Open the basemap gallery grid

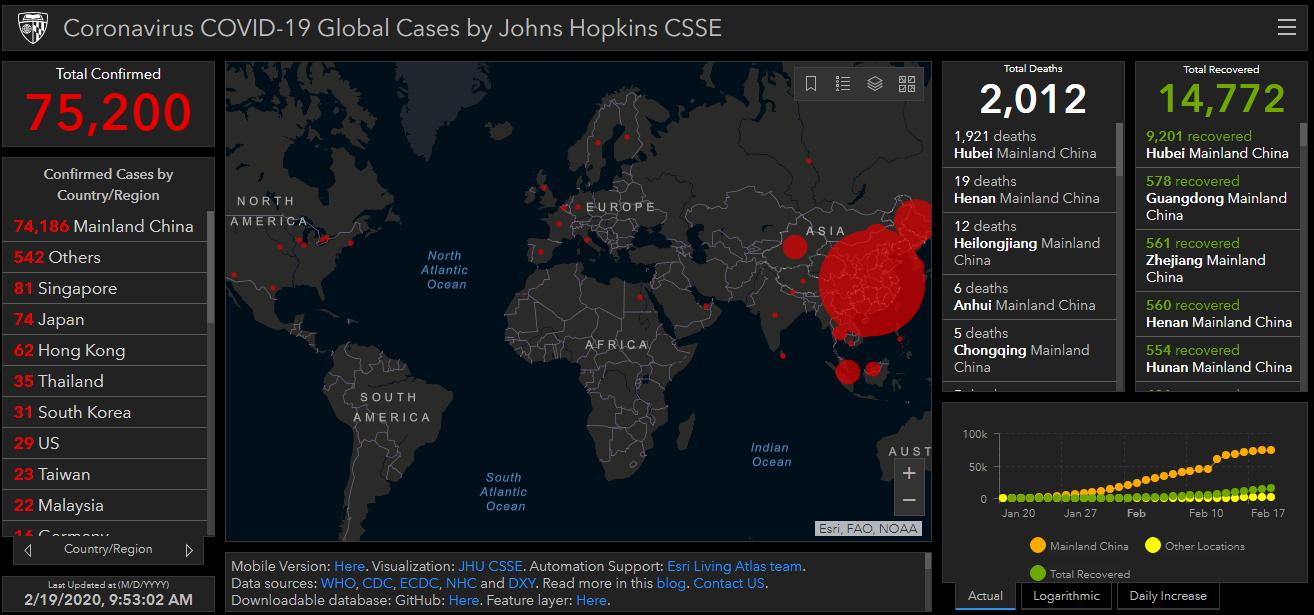pyautogui.click(x=907, y=84)
